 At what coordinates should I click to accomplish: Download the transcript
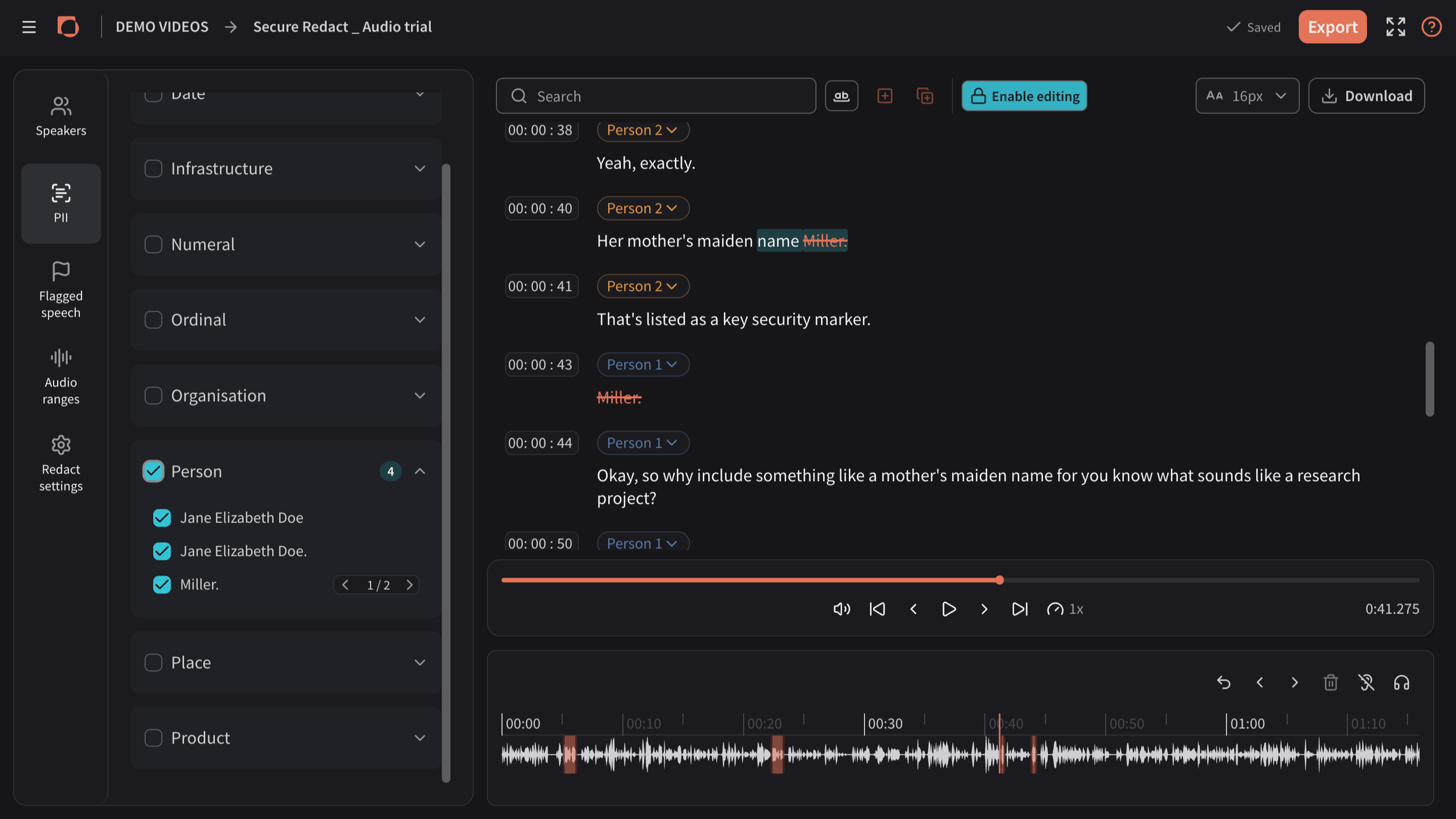point(1366,96)
